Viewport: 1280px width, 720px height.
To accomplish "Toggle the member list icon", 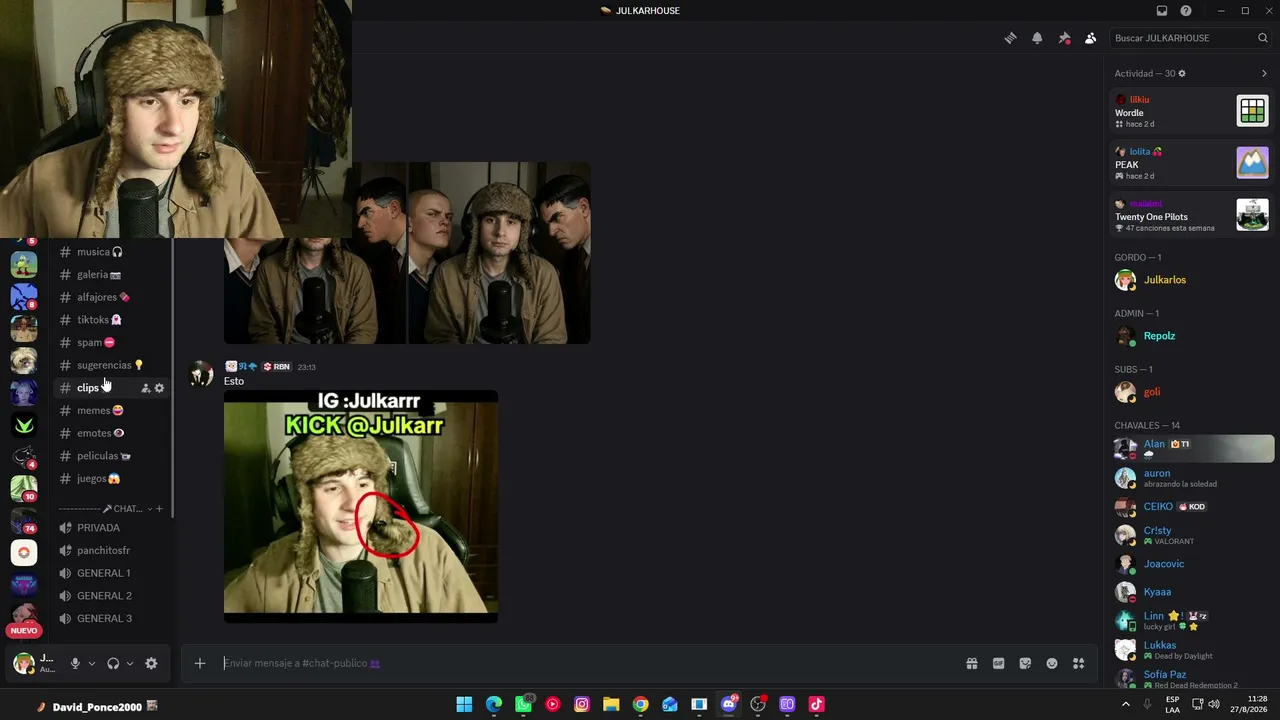I will point(1090,38).
